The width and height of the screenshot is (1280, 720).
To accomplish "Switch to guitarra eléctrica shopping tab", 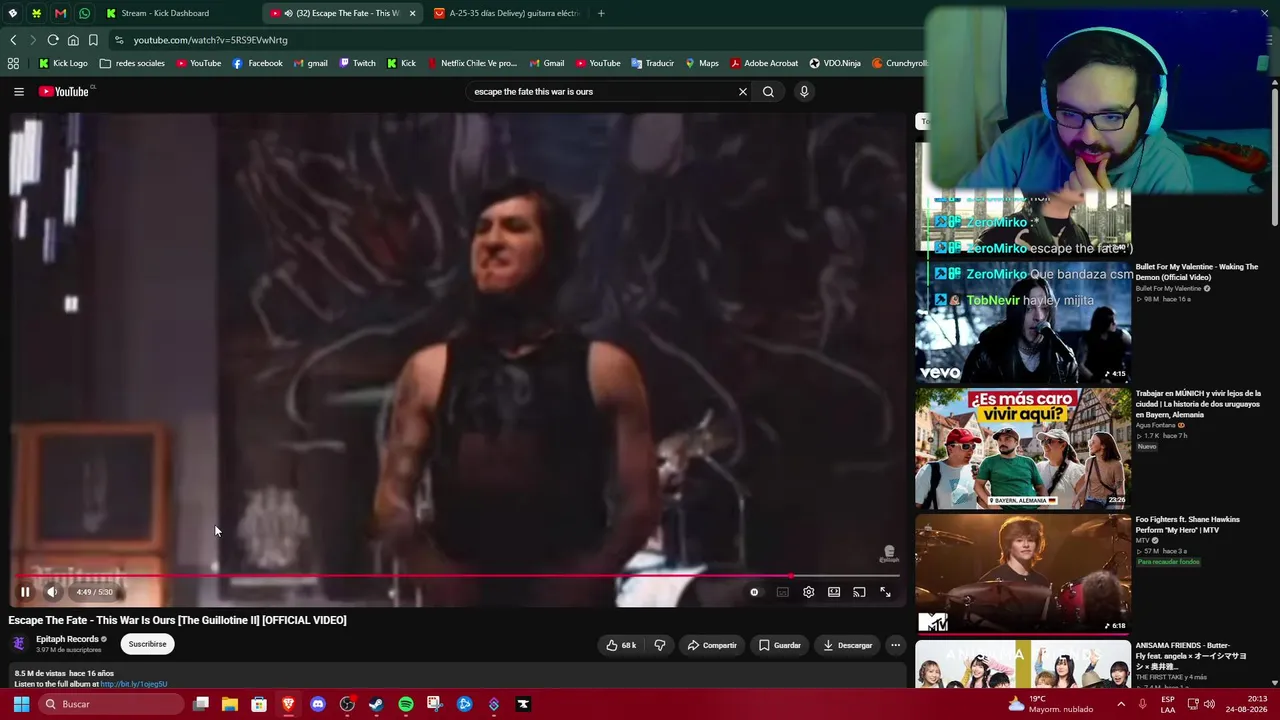I will [x=507, y=13].
